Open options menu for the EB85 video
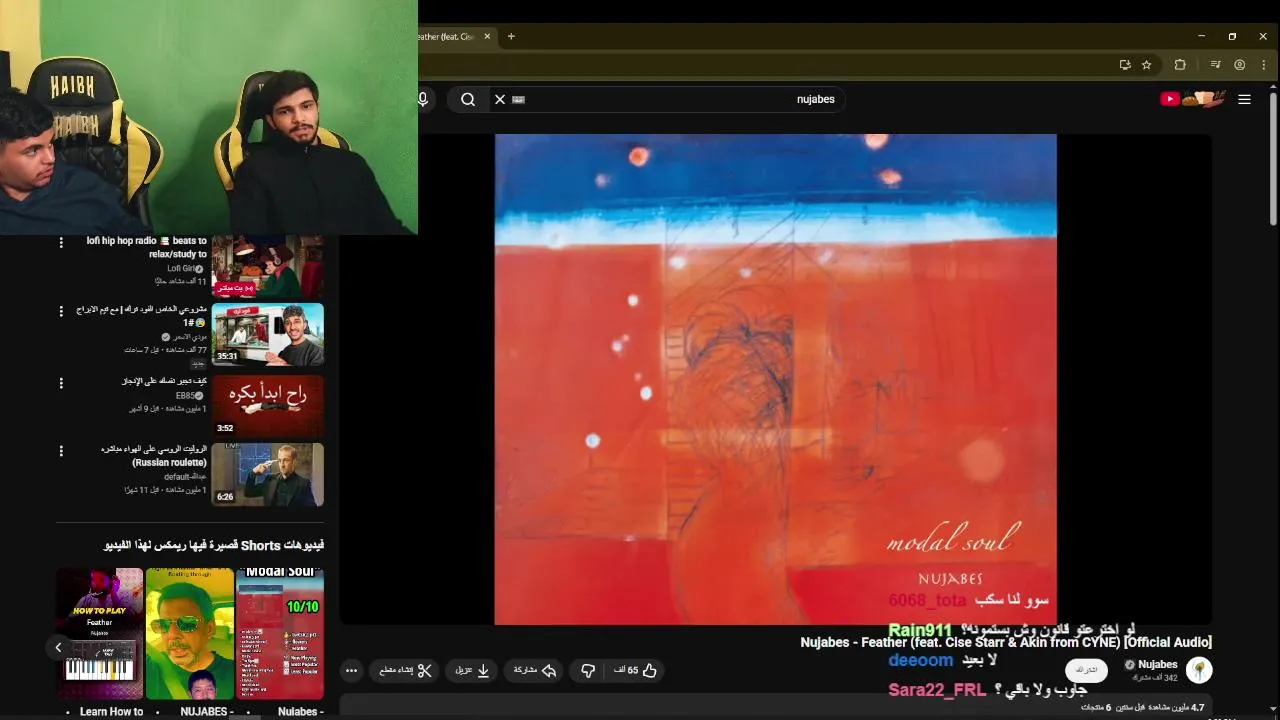This screenshot has height=720, width=1280. pos(61,383)
